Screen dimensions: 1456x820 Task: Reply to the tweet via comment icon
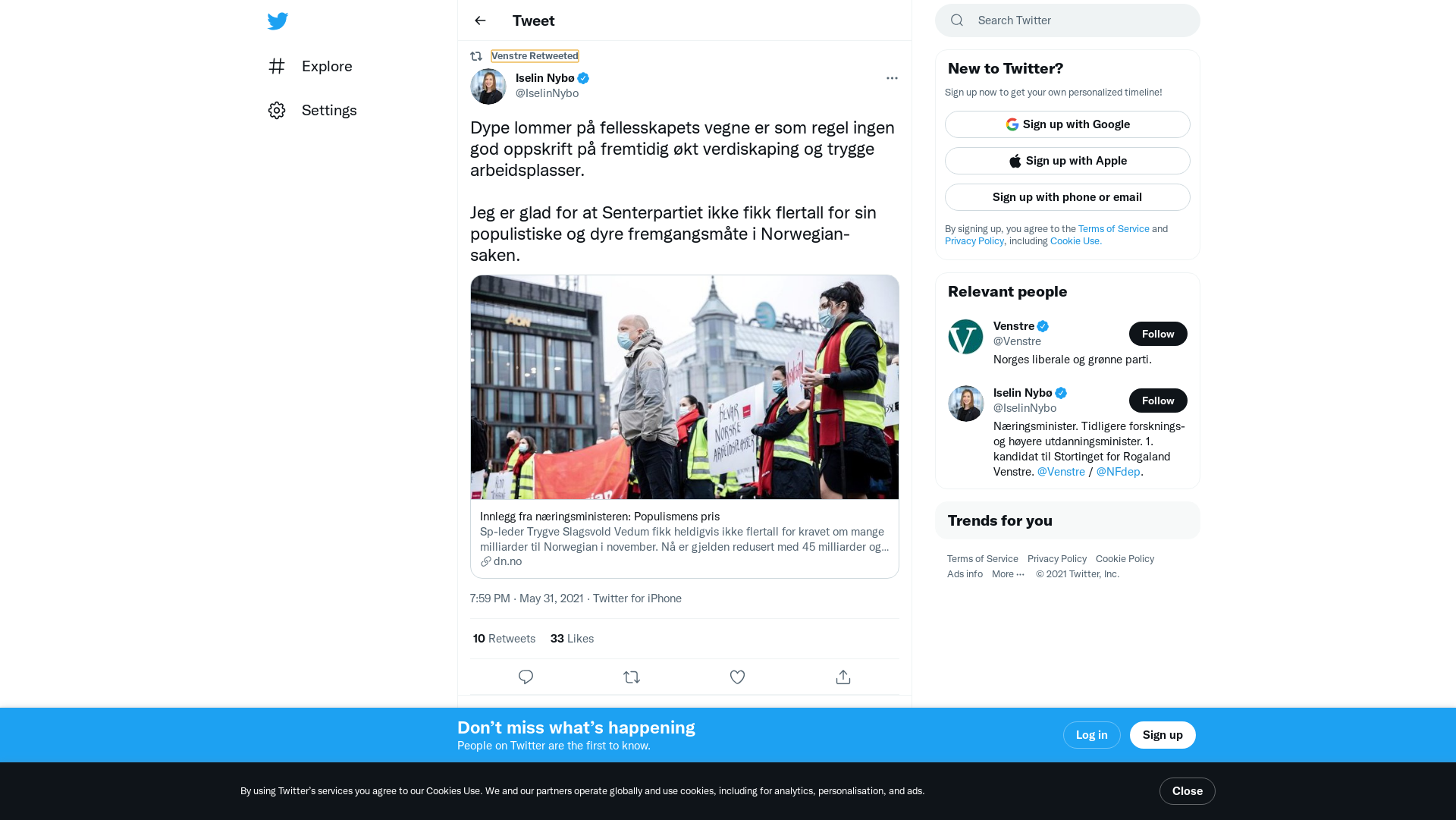pos(526,677)
